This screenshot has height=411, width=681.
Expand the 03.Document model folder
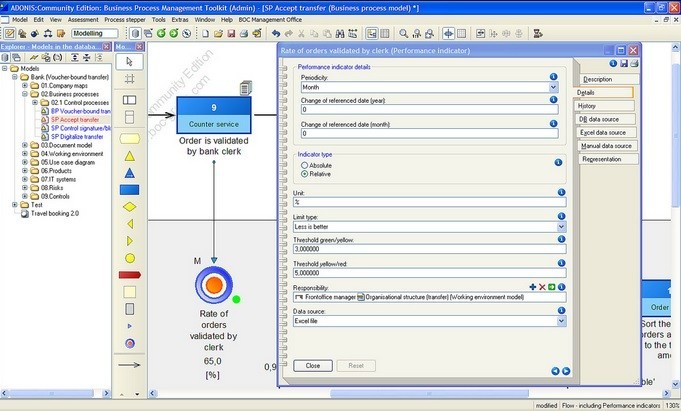[x=24, y=145]
